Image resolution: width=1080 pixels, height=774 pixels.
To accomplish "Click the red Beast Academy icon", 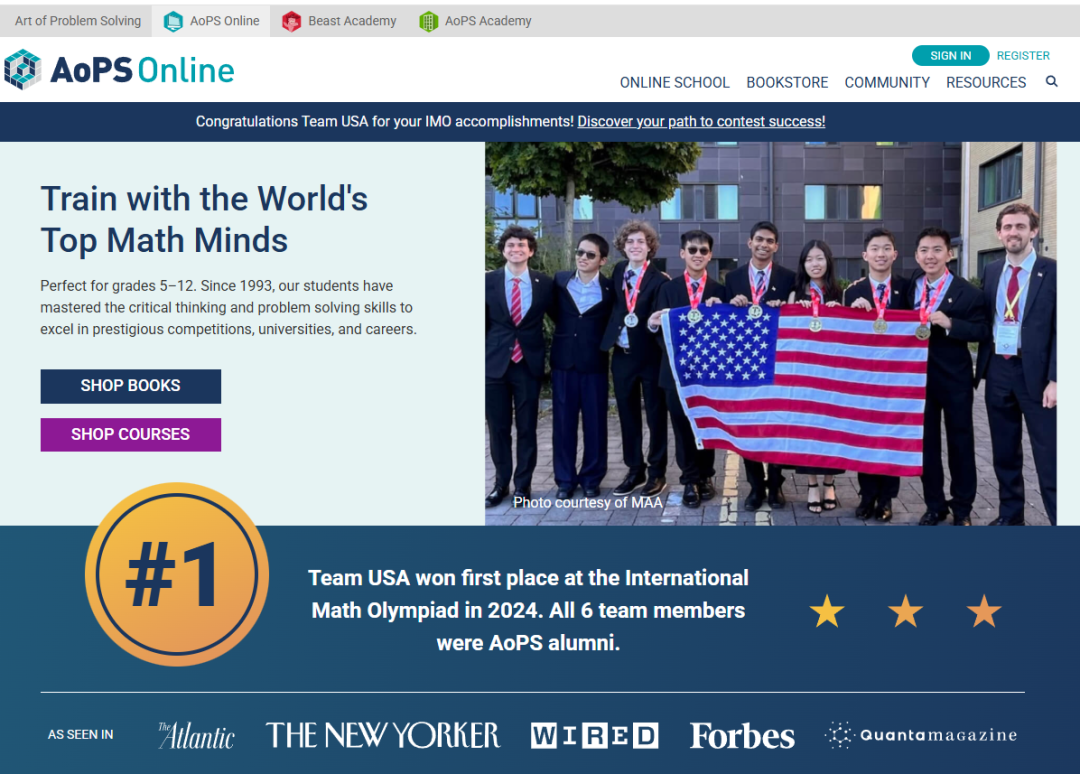I will (x=291, y=21).
